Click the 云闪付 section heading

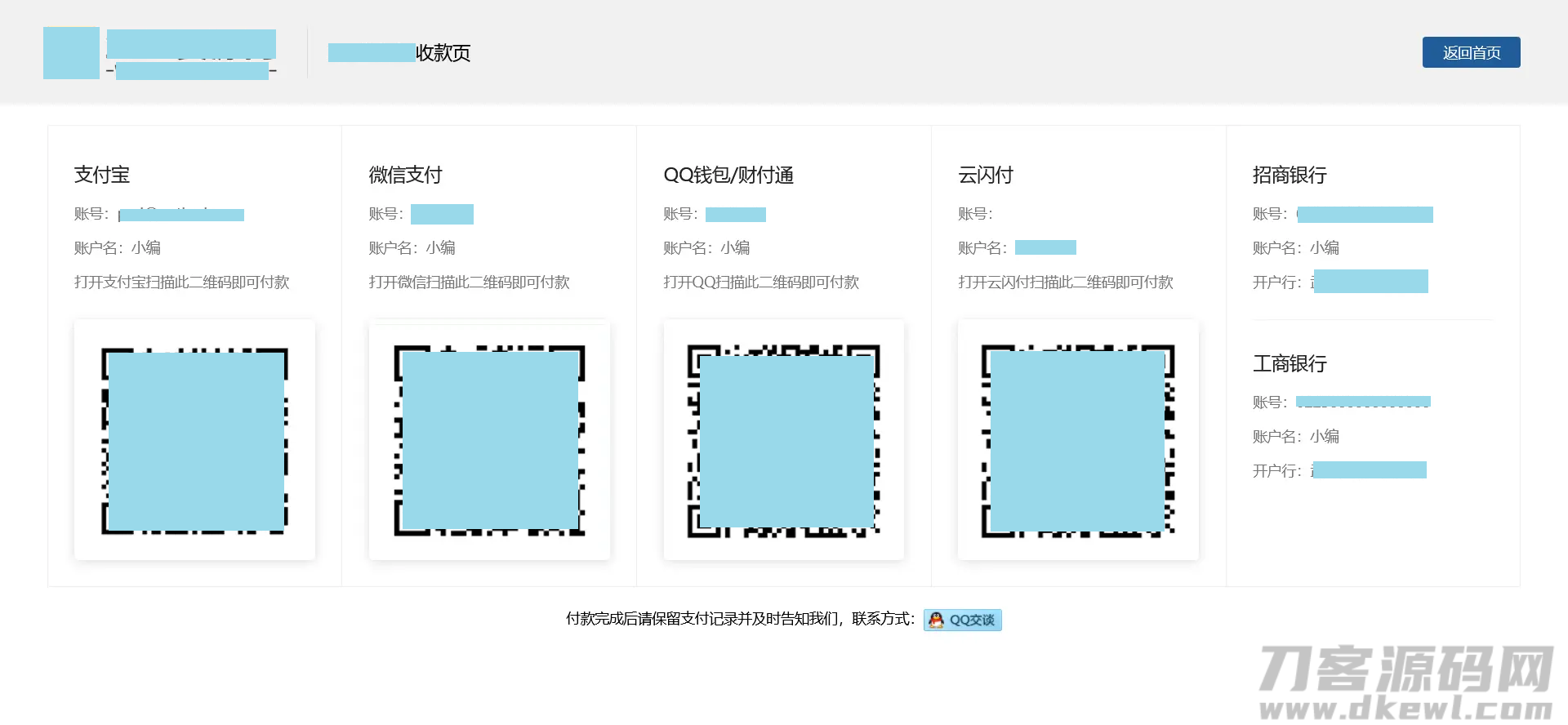[986, 175]
